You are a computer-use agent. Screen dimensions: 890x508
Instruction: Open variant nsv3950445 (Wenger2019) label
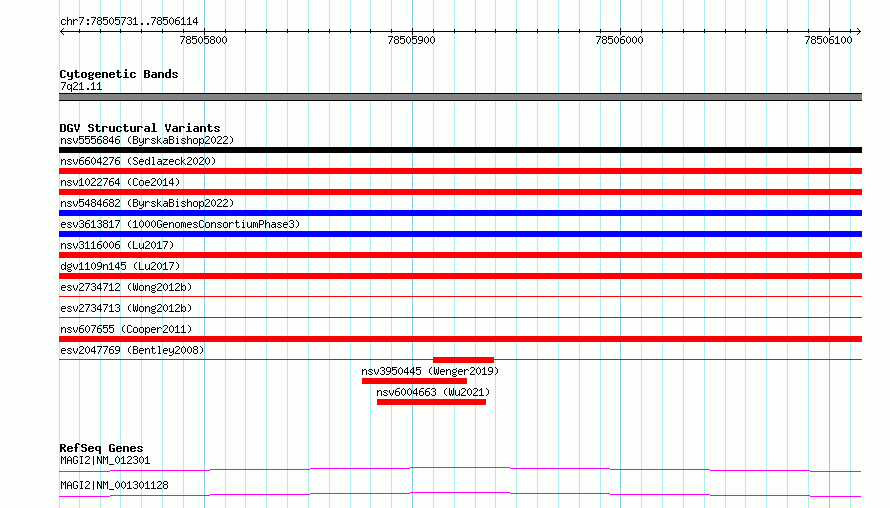click(x=430, y=371)
